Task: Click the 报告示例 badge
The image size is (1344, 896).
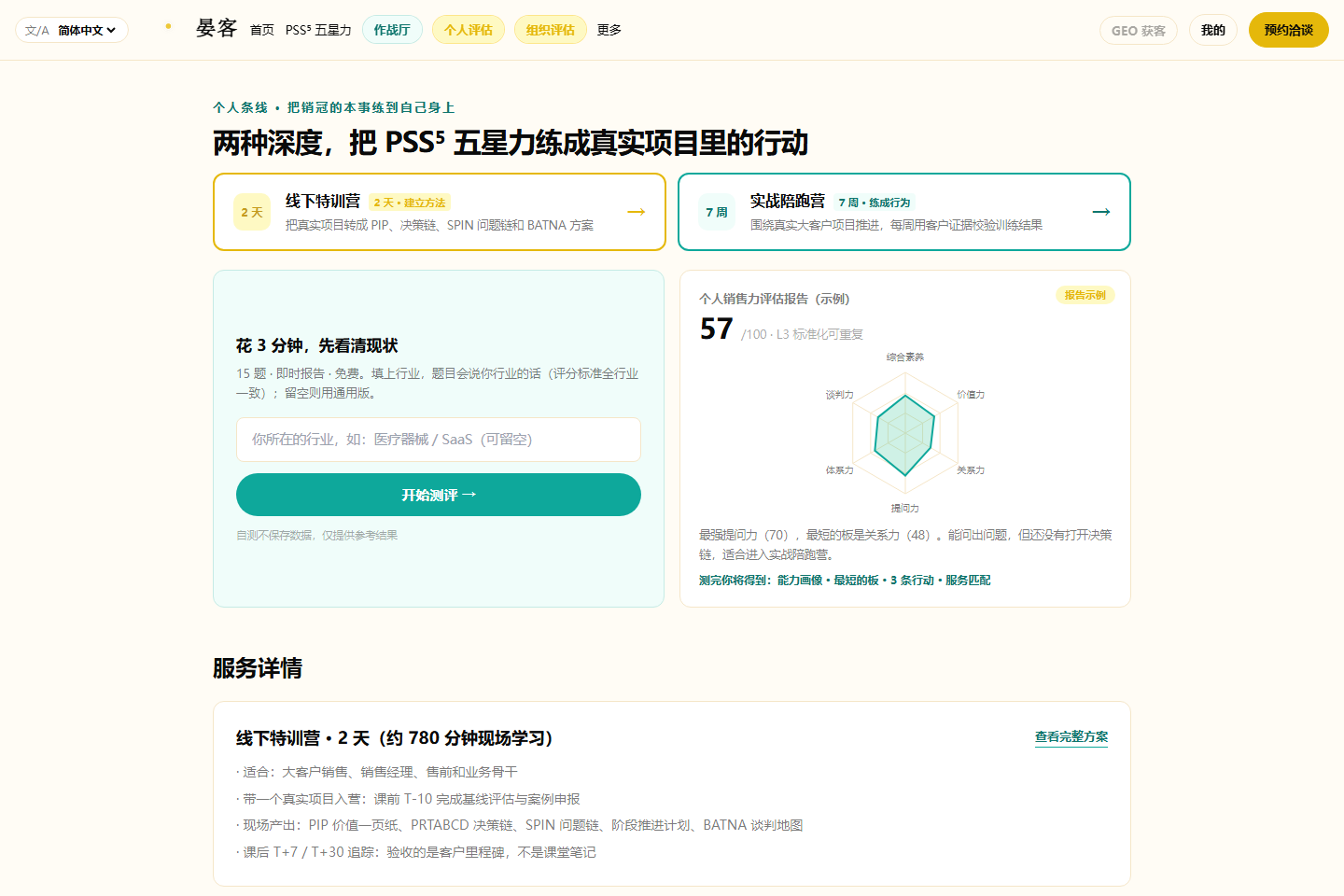Action: [1085, 295]
